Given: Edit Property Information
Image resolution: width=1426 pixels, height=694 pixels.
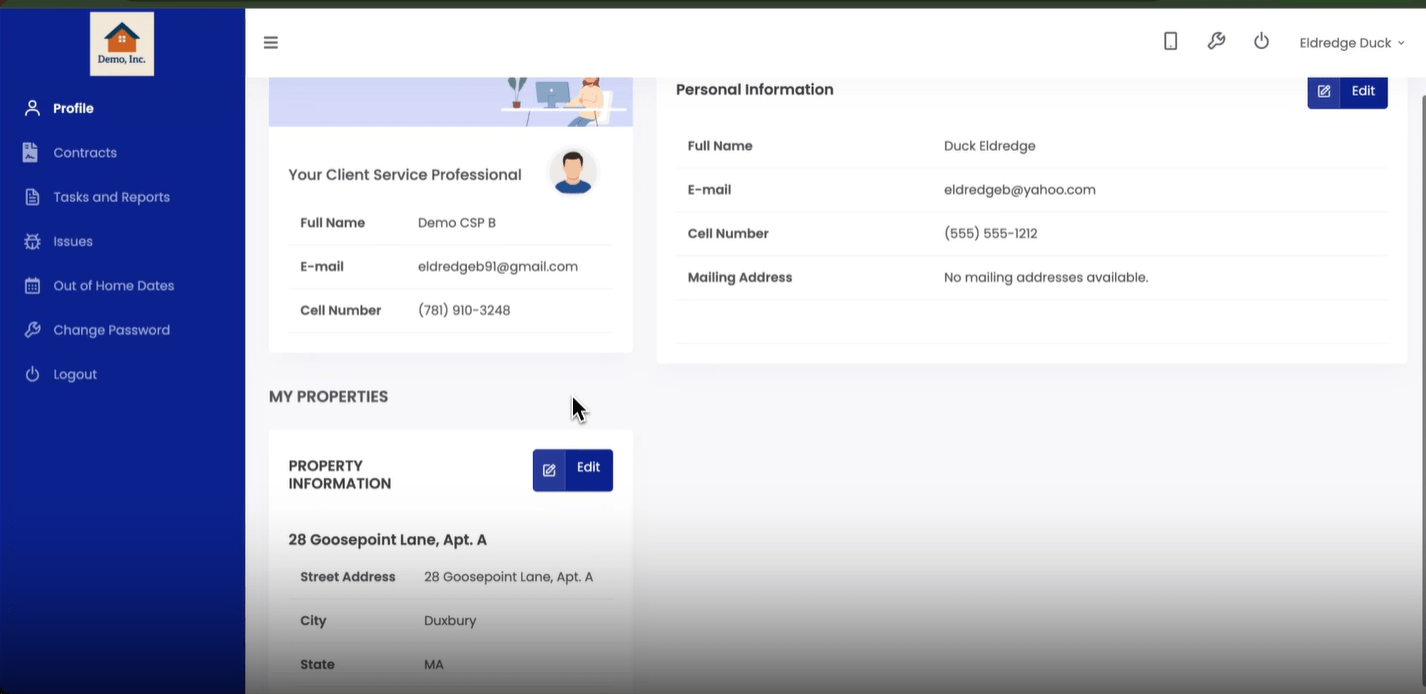Looking at the screenshot, I should pyautogui.click(x=572, y=469).
